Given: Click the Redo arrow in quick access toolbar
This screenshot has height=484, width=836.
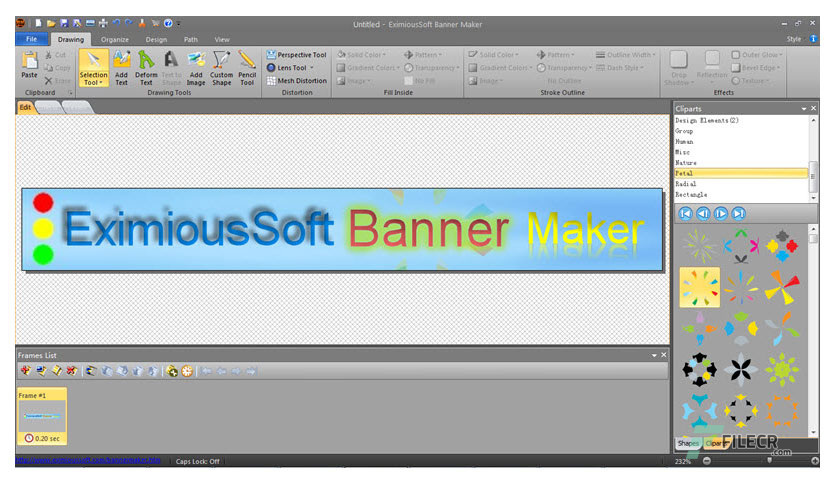Looking at the screenshot, I should [128, 23].
